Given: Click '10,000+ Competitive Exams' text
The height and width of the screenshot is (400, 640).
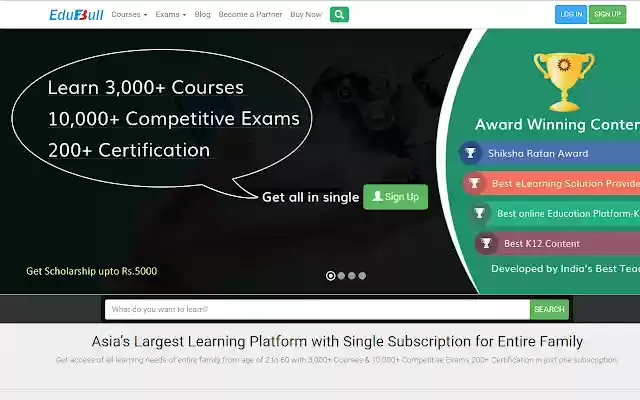Looking at the screenshot, I should tap(174, 119).
